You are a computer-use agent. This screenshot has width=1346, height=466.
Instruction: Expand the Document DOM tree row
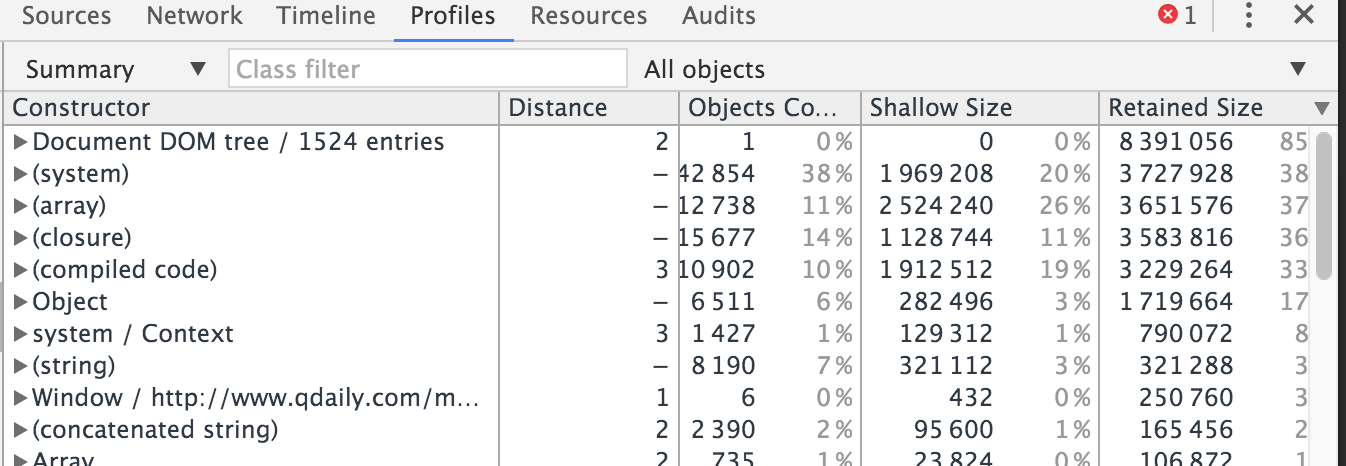20,142
